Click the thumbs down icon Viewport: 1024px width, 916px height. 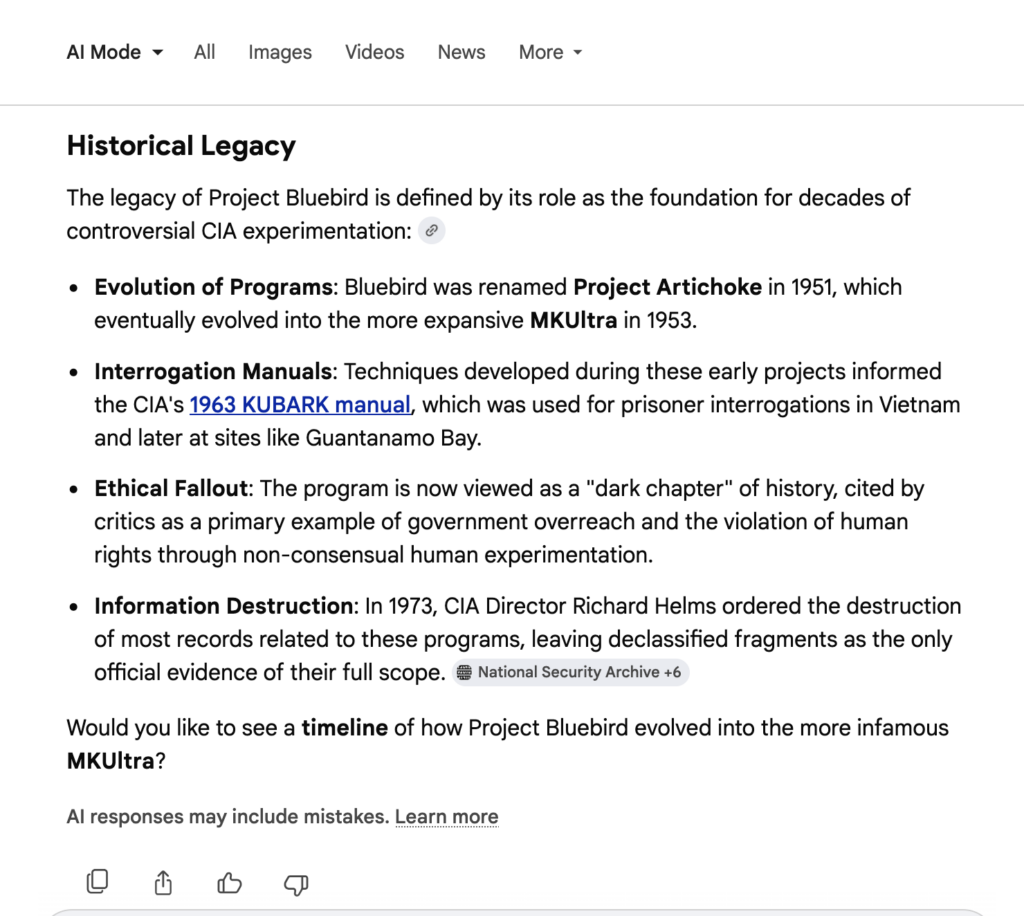click(x=296, y=883)
